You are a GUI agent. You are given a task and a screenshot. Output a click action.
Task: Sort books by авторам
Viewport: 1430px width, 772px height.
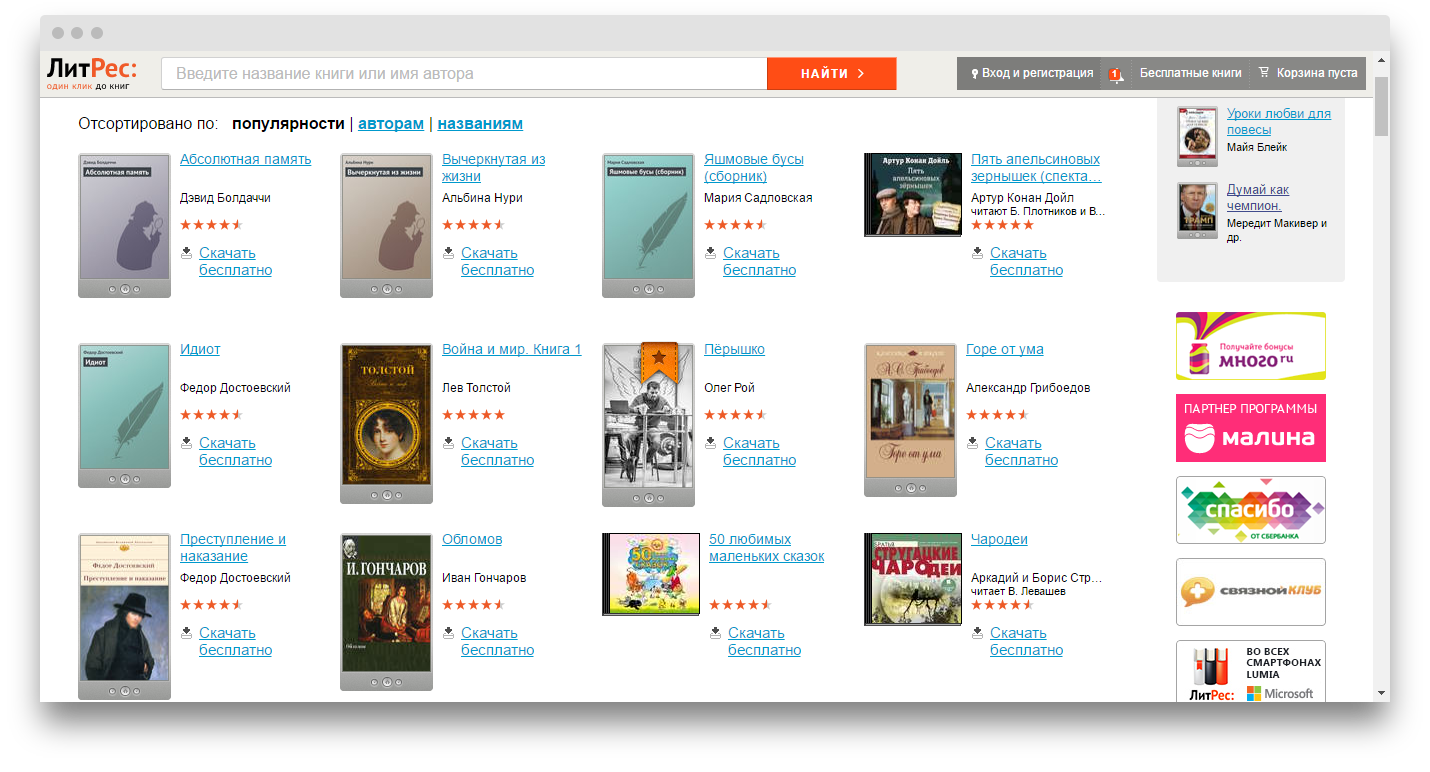click(391, 124)
